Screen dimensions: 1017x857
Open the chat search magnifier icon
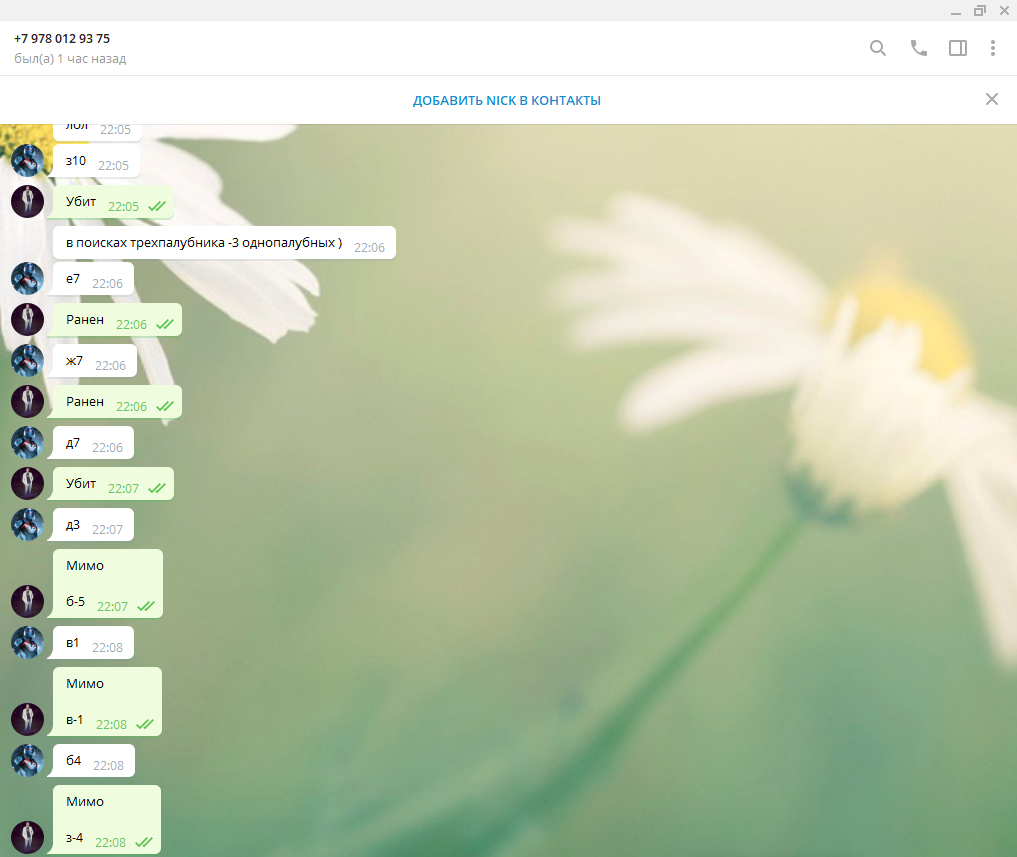(x=878, y=48)
